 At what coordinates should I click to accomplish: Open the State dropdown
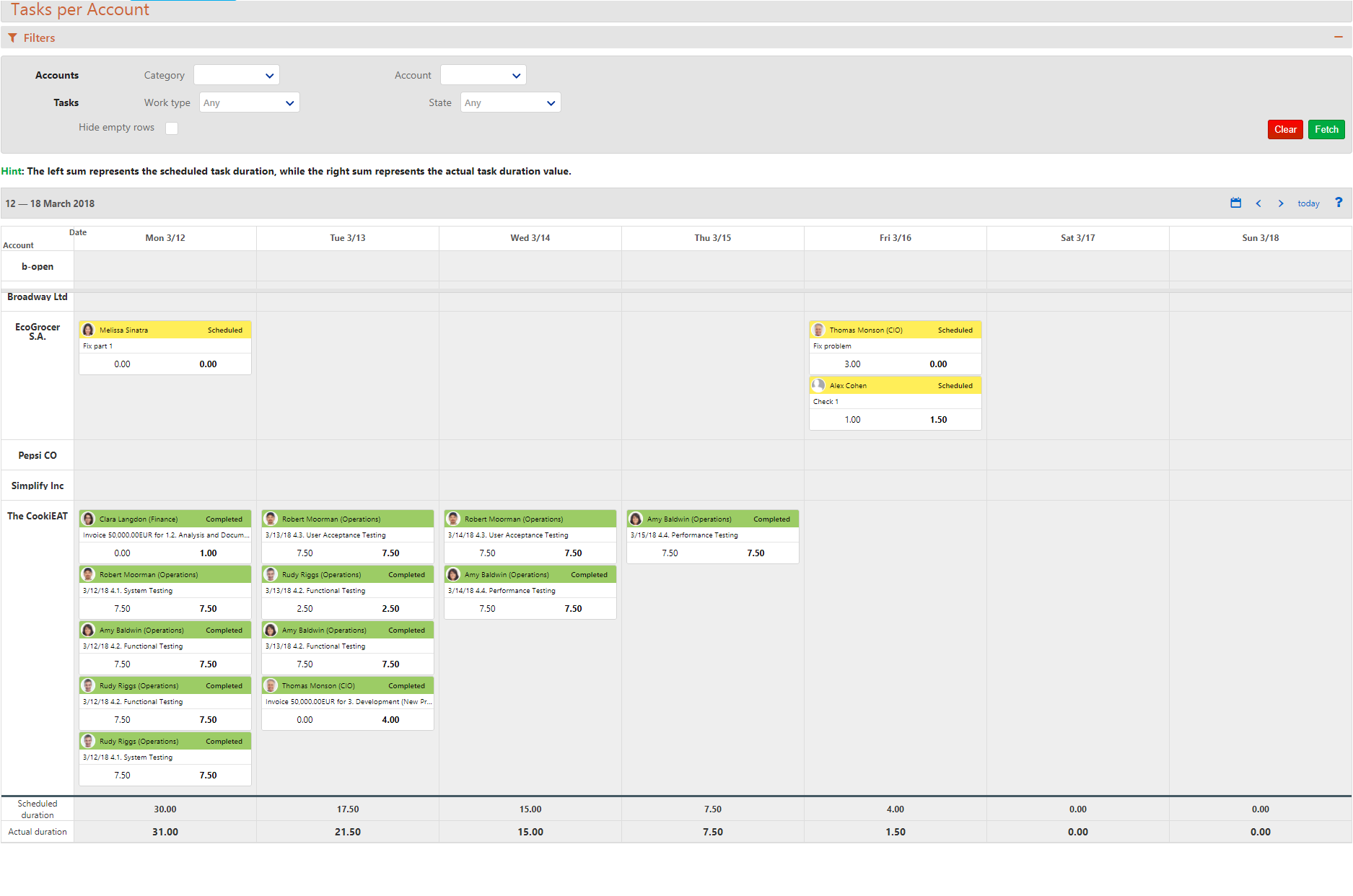(x=510, y=102)
